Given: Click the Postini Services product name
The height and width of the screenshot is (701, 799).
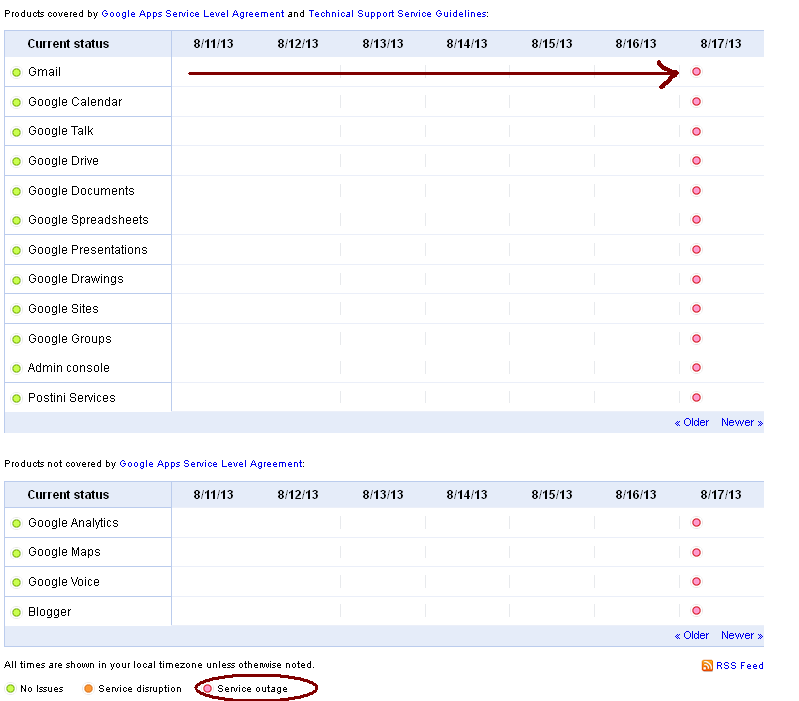Looking at the screenshot, I should click(71, 398).
